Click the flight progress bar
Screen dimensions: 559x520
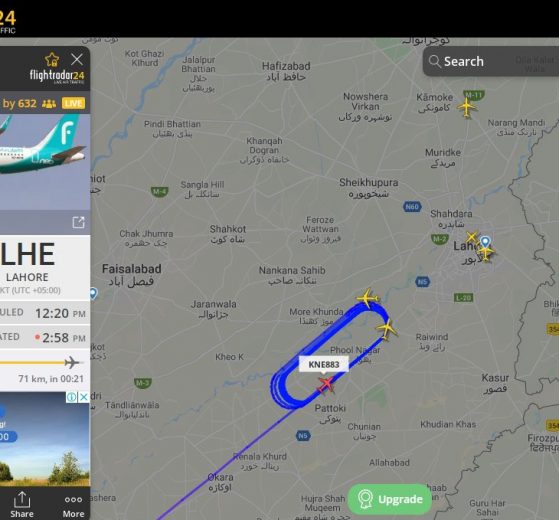tap(40, 363)
